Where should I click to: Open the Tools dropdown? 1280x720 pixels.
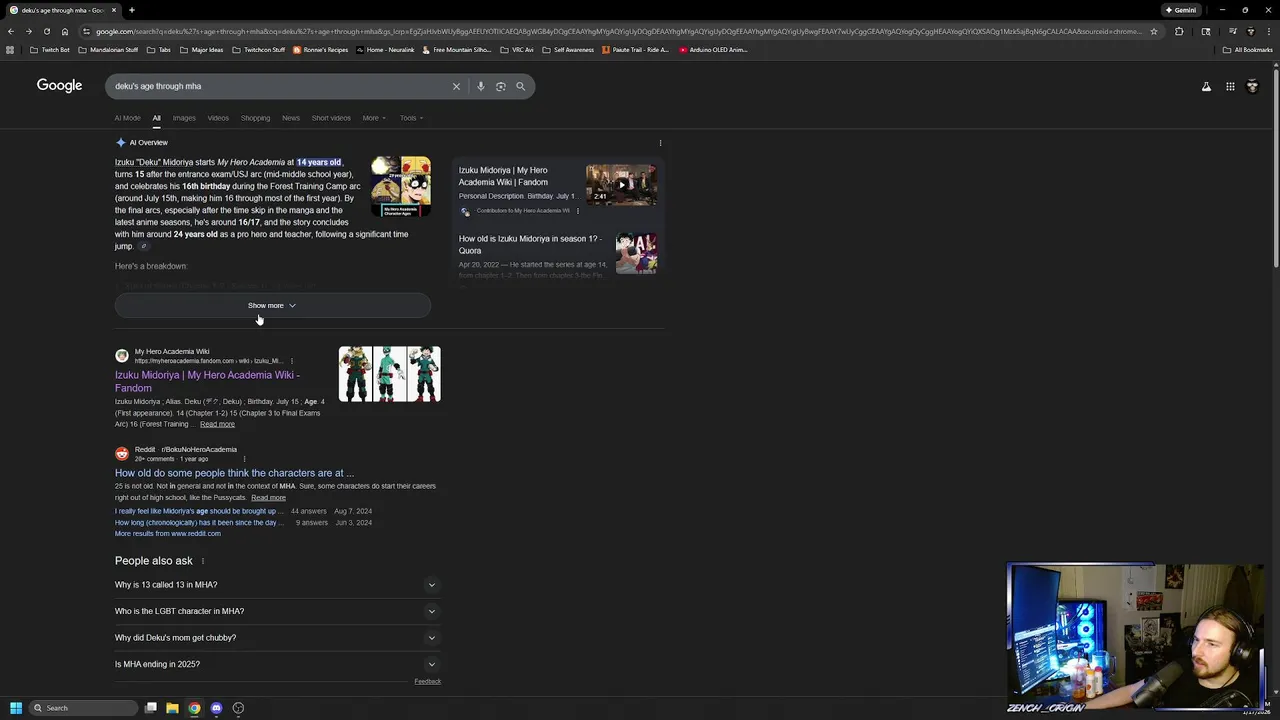[411, 118]
